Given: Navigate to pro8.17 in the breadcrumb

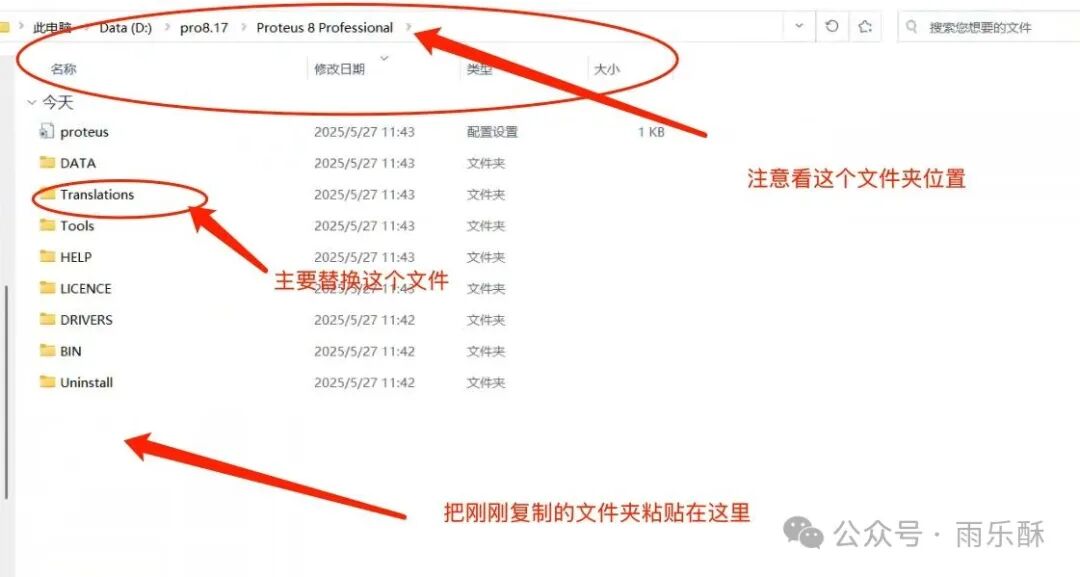Looking at the screenshot, I should [x=205, y=27].
